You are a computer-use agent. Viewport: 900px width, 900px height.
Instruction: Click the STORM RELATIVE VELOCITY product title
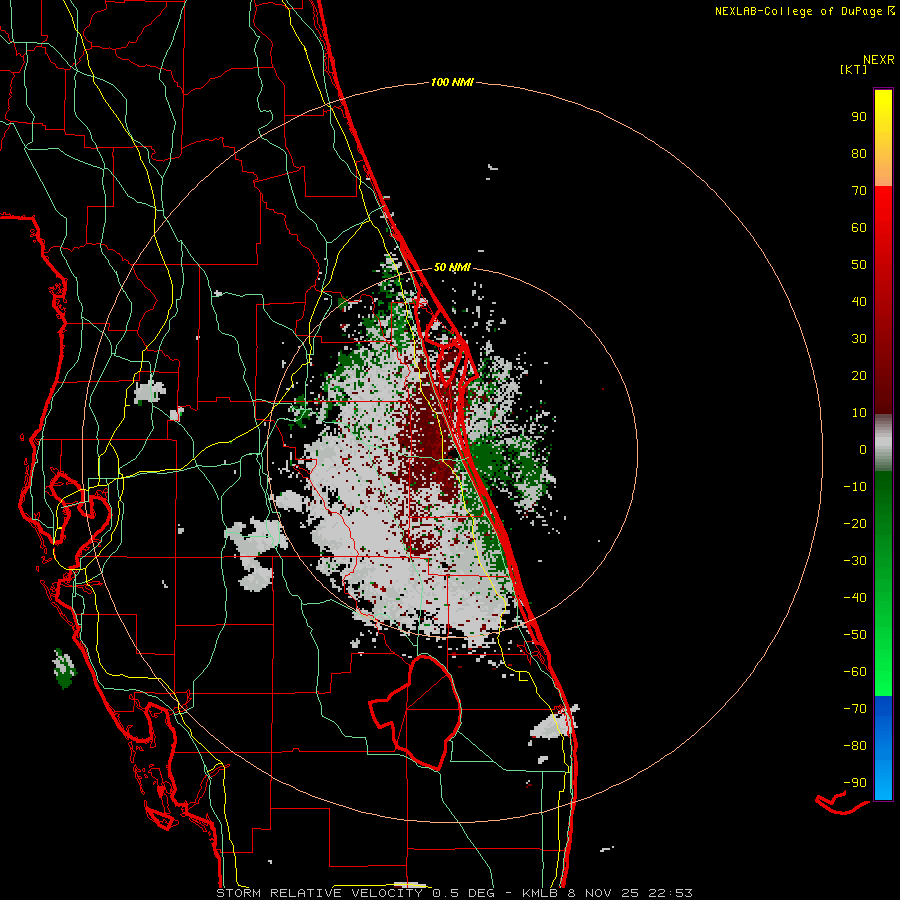coord(319,893)
